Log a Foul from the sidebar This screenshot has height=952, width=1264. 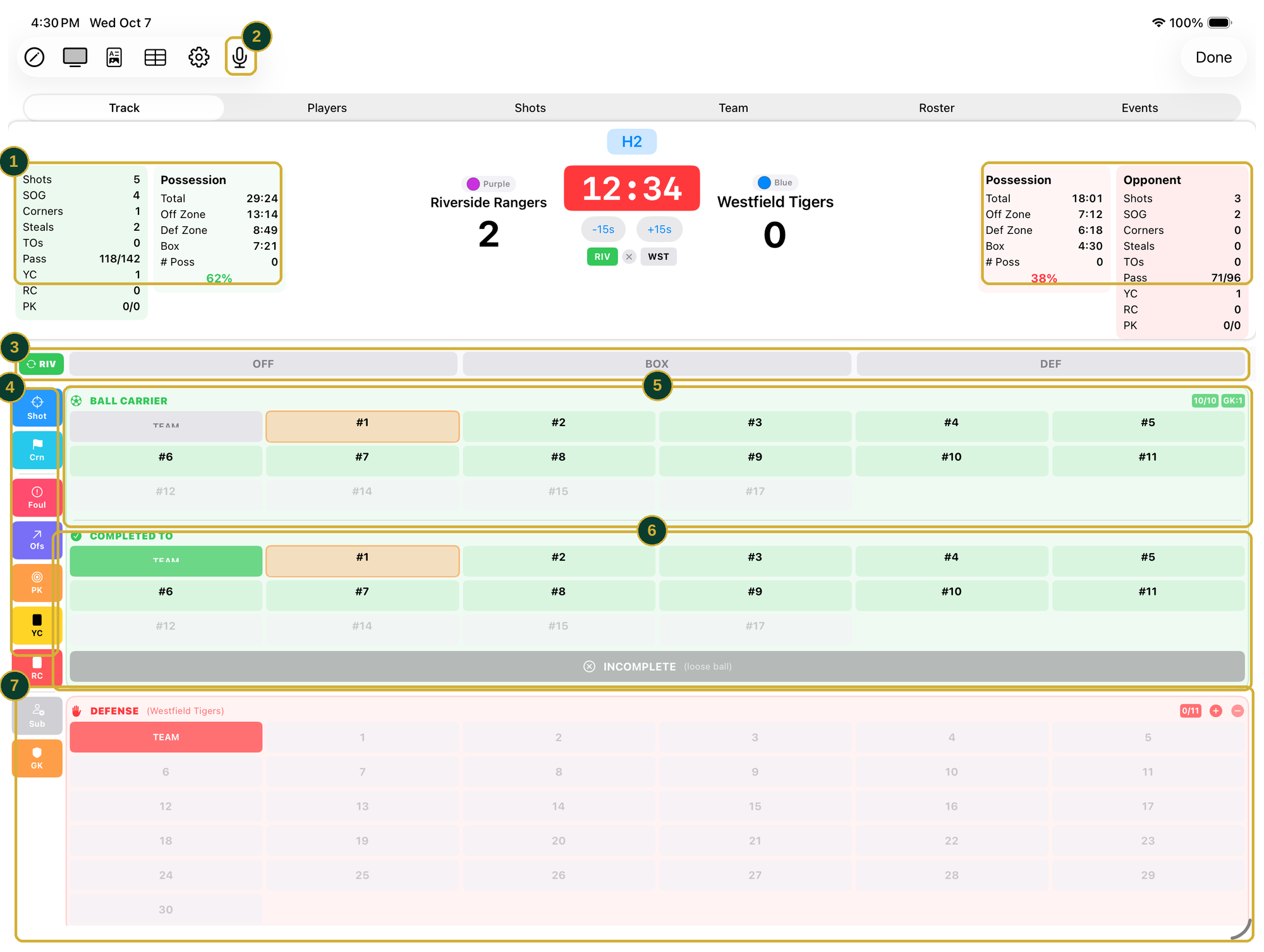(x=37, y=497)
